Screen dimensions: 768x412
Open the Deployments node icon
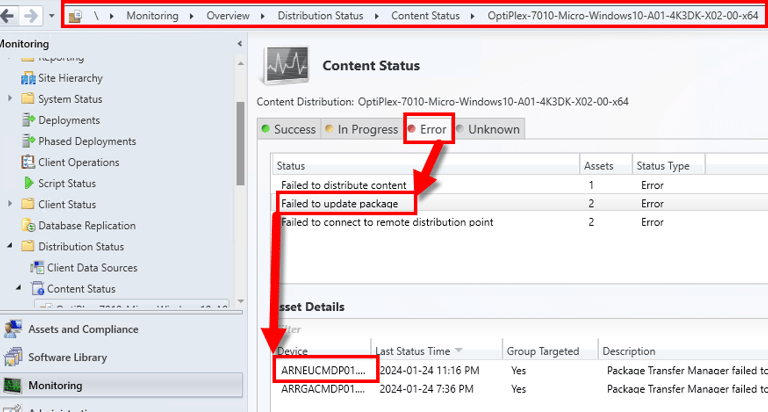28,120
